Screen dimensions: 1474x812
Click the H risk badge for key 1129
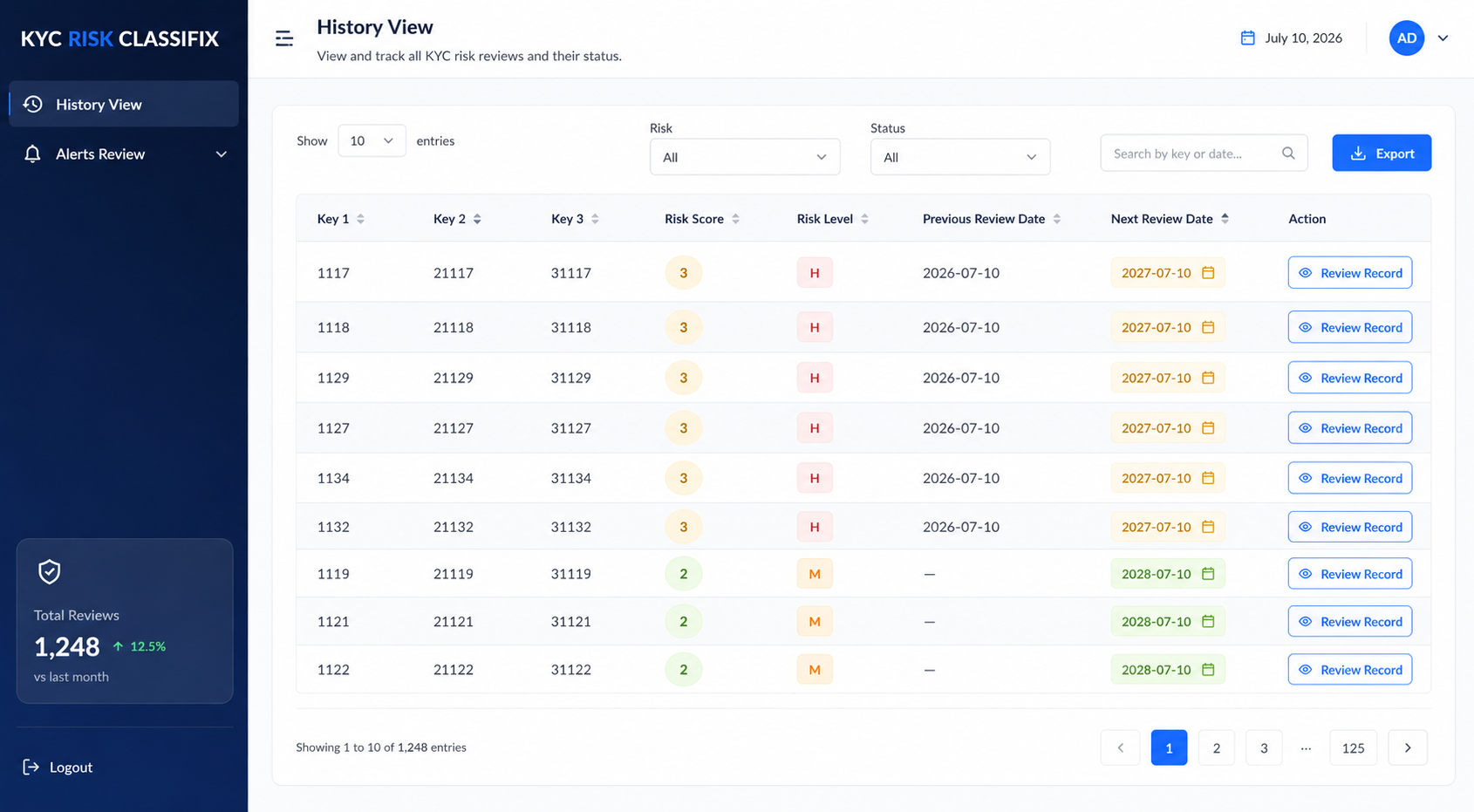click(815, 378)
